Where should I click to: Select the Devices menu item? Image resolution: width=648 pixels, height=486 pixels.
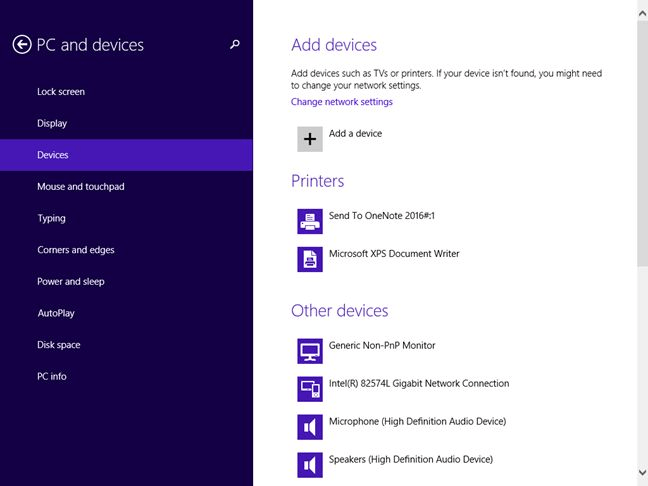[126, 155]
